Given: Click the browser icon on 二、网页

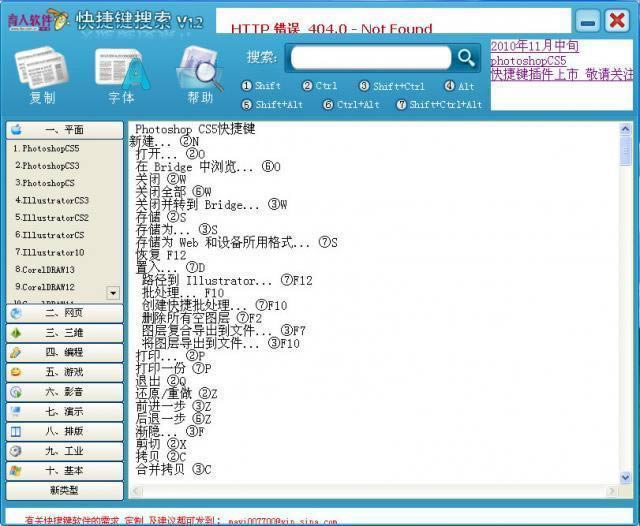Looking at the screenshot, I should pos(16,313).
